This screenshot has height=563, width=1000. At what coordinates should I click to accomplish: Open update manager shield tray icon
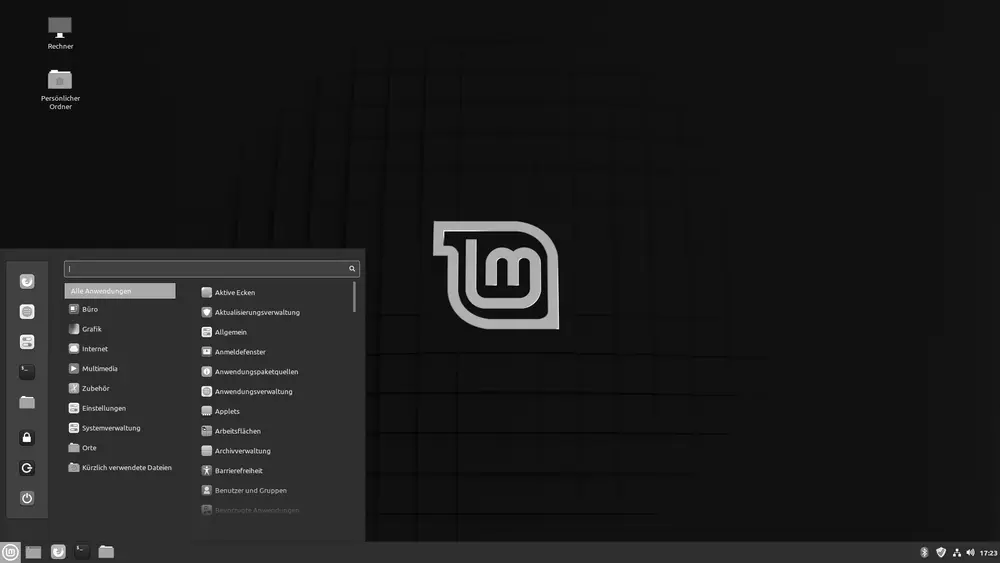[x=941, y=553]
